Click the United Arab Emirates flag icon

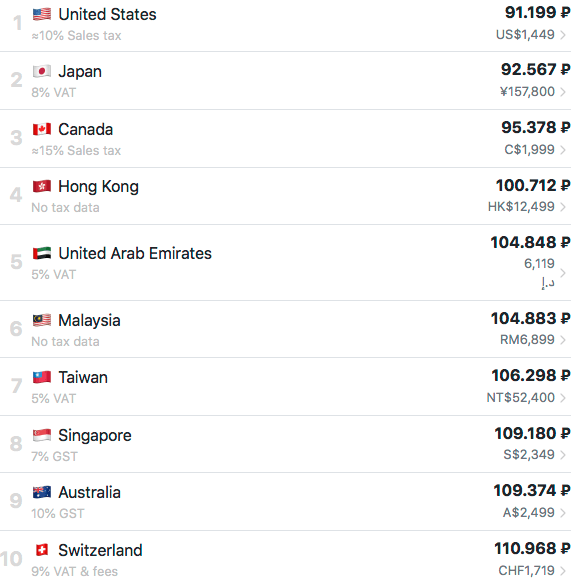(x=42, y=253)
